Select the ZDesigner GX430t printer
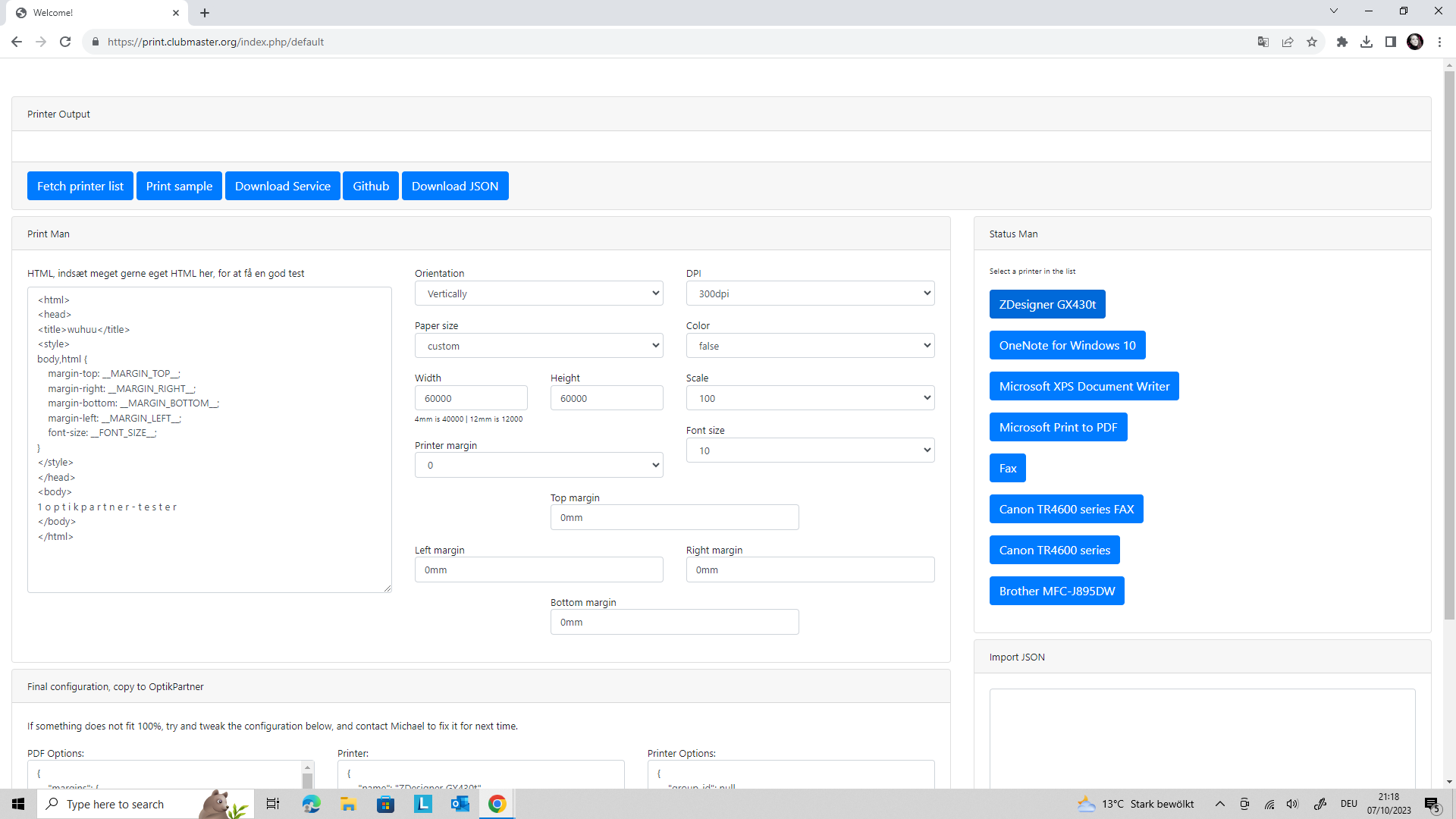The width and height of the screenshot is (1456, 819). [x=1047, y=304]
